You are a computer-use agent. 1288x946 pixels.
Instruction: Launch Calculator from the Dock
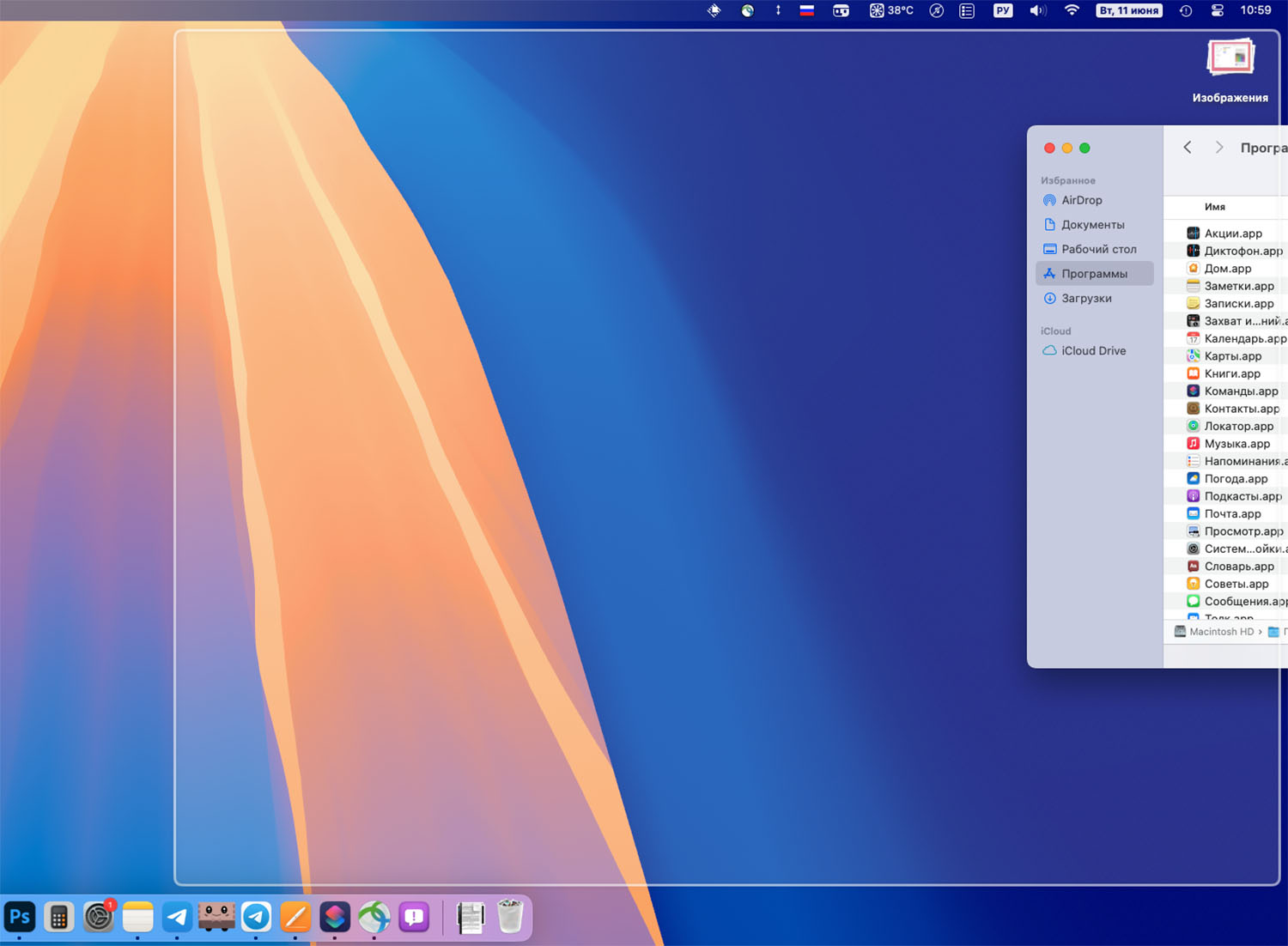click(x=59, y=917)
